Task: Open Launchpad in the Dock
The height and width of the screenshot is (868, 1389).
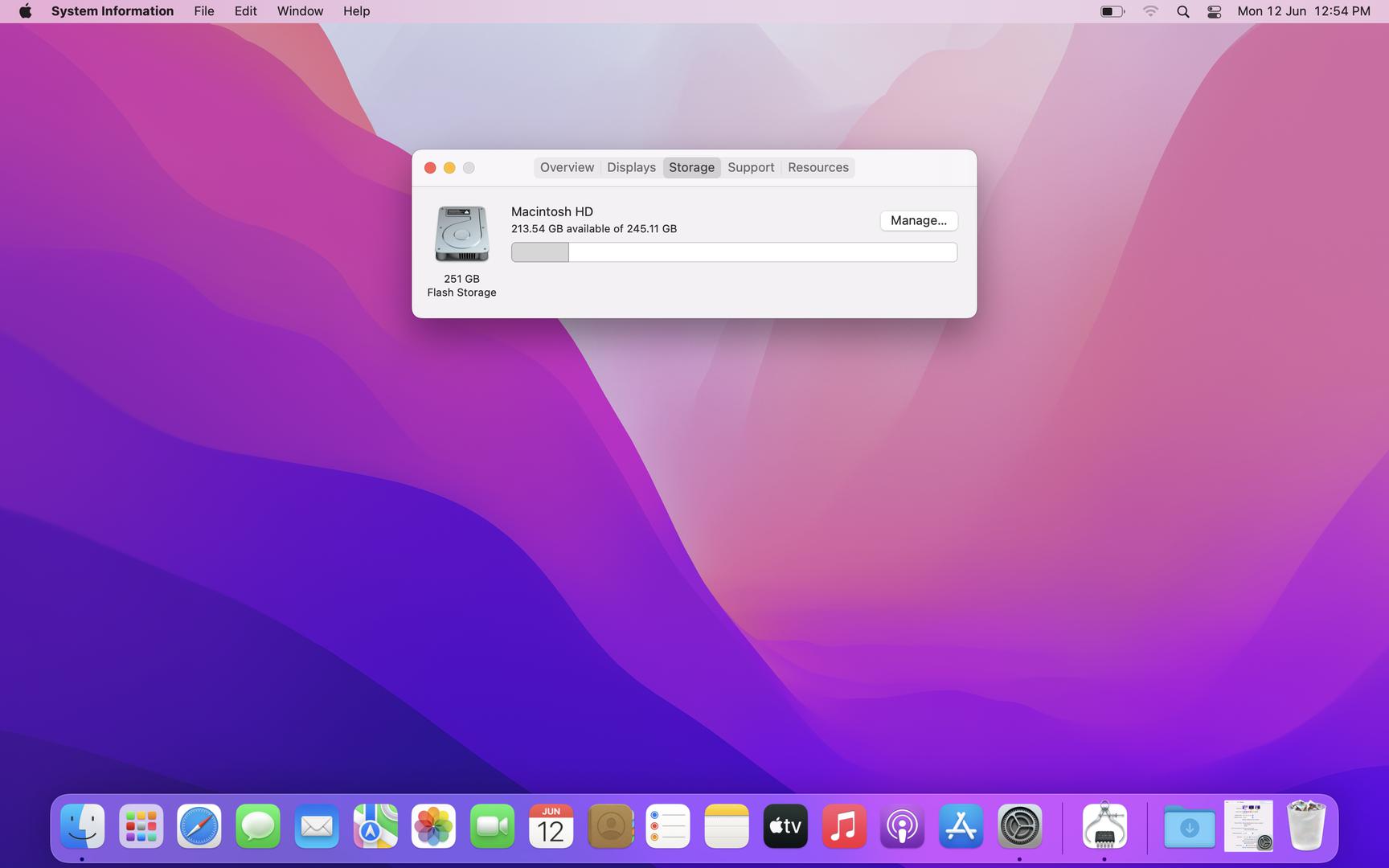Action: pyautogui.click(x=141, y=826)
